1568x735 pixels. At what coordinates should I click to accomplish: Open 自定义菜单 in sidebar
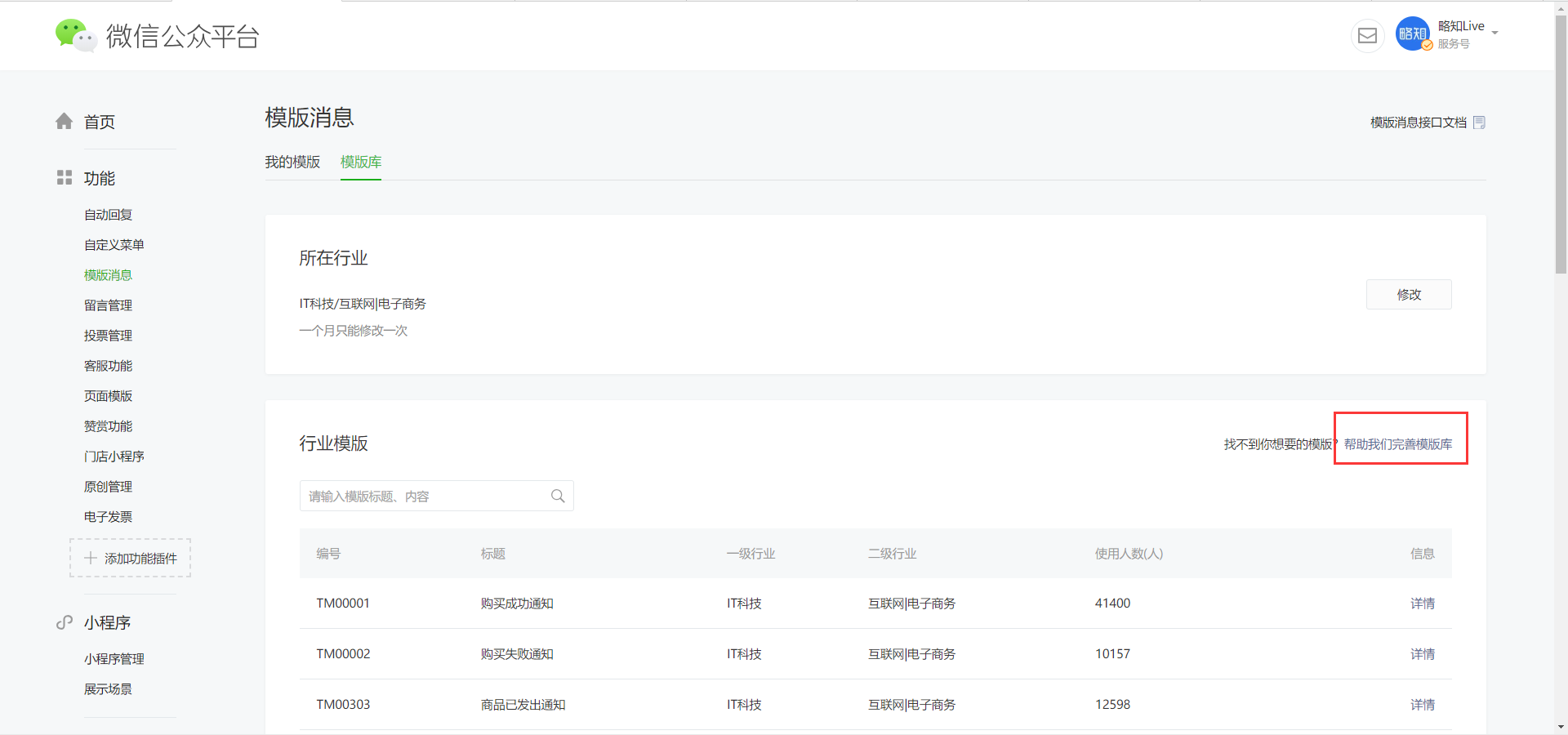point(114,245)
